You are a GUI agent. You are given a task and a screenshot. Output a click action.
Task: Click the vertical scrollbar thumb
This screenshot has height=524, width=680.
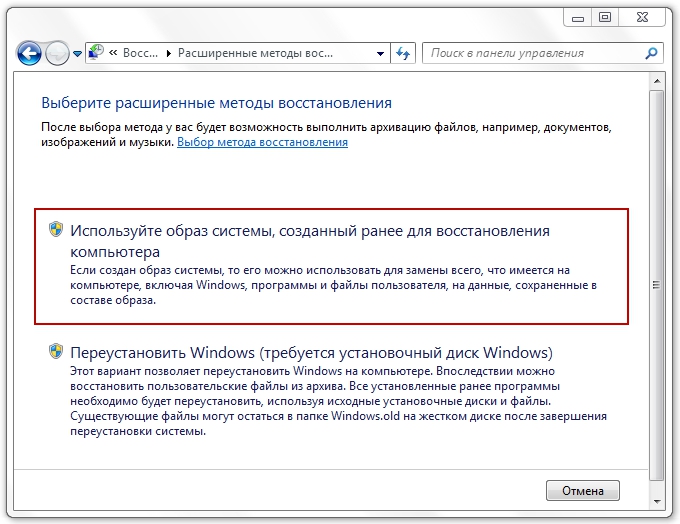click(x=657, y=285)
